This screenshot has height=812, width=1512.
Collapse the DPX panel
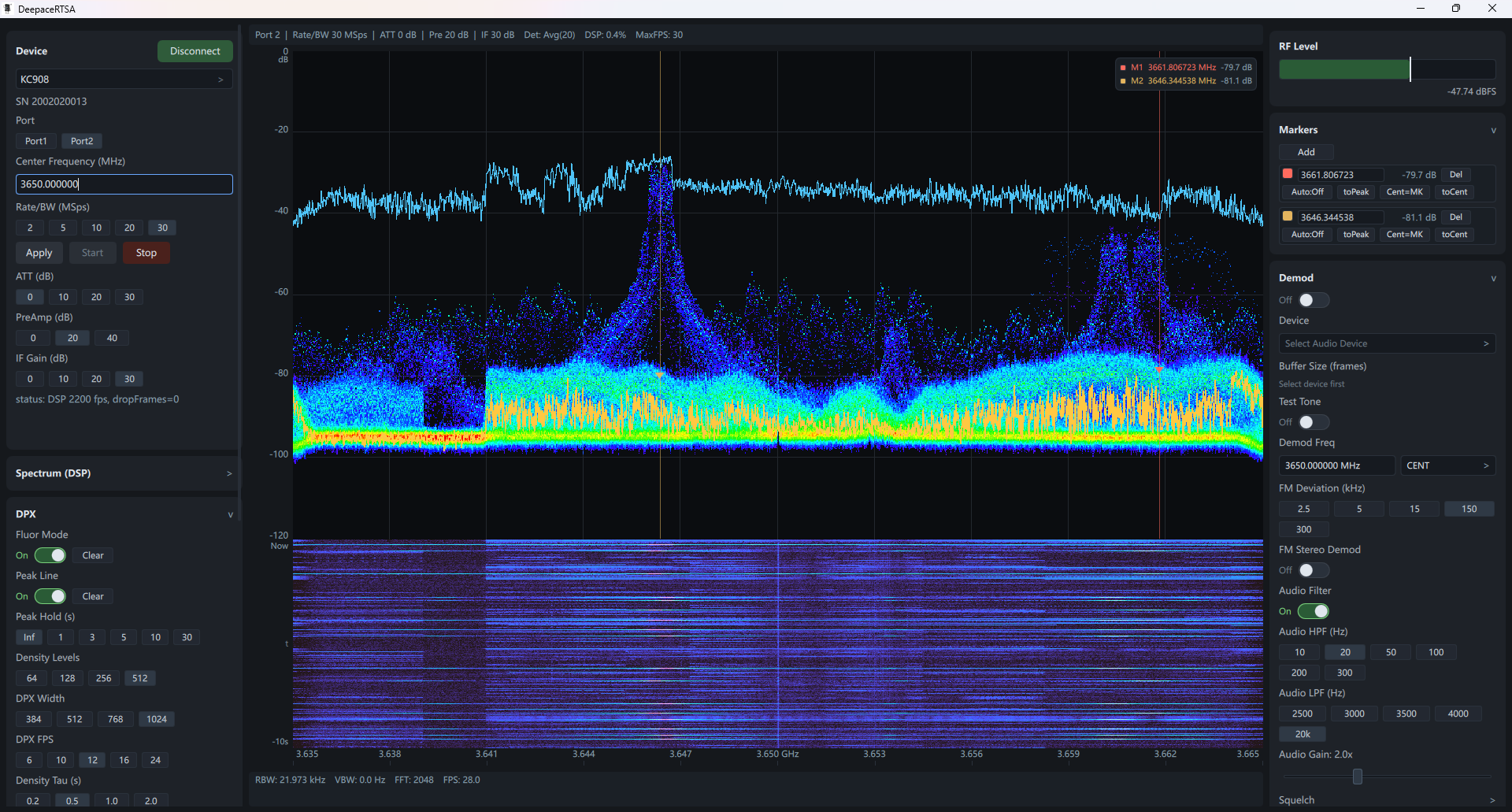pos(230,514)
